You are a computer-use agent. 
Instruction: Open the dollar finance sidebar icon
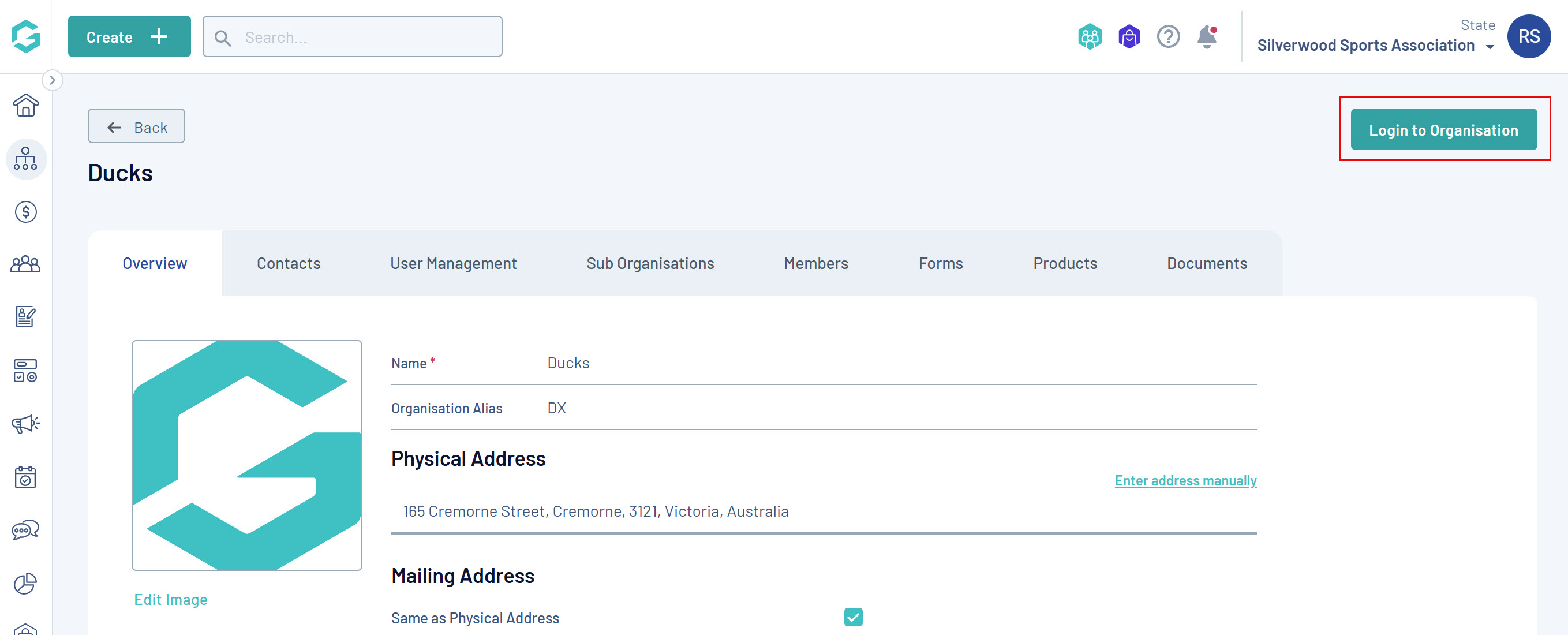tap(25, 212)
